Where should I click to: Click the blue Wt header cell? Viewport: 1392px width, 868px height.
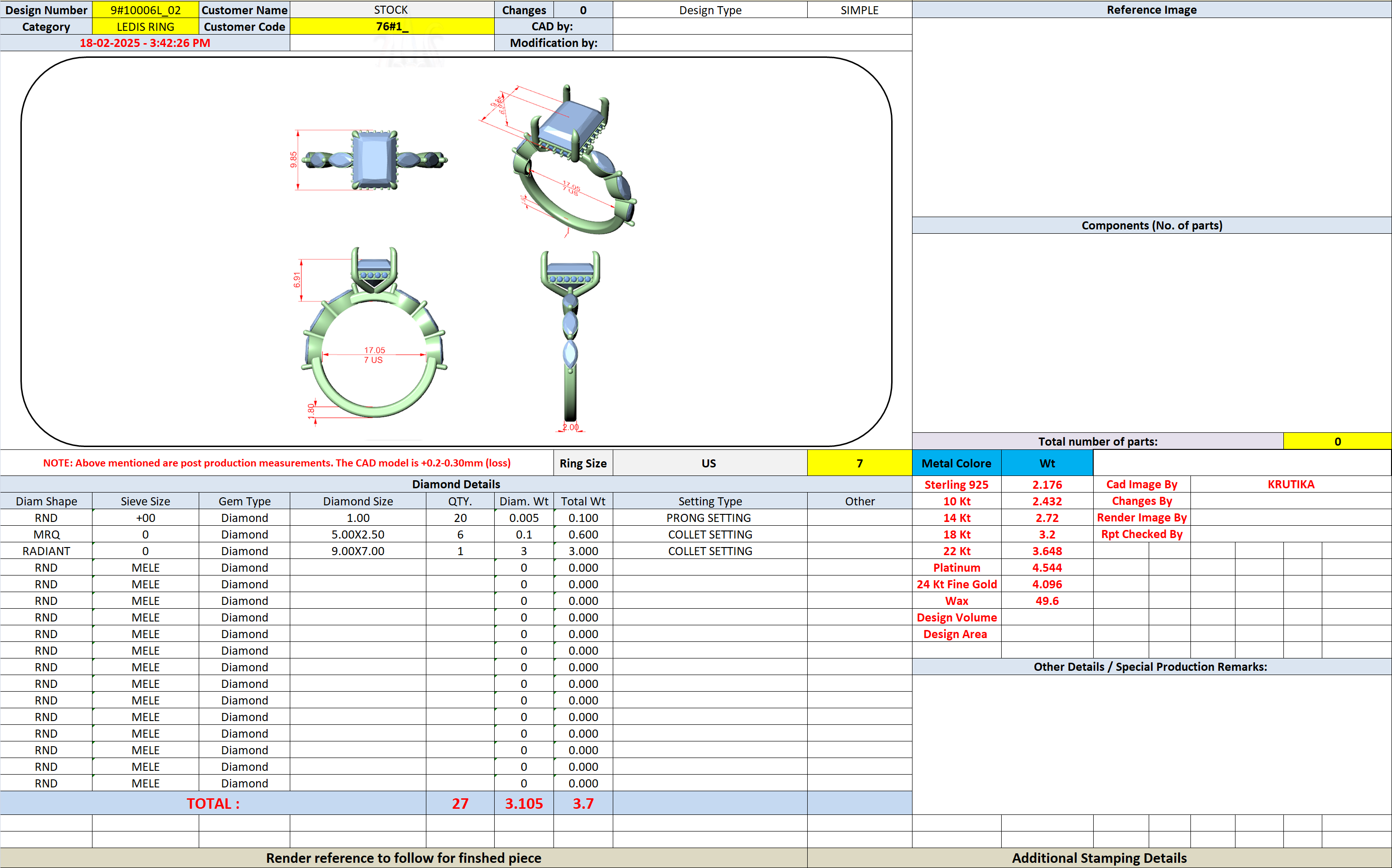tap(1047, 463)
